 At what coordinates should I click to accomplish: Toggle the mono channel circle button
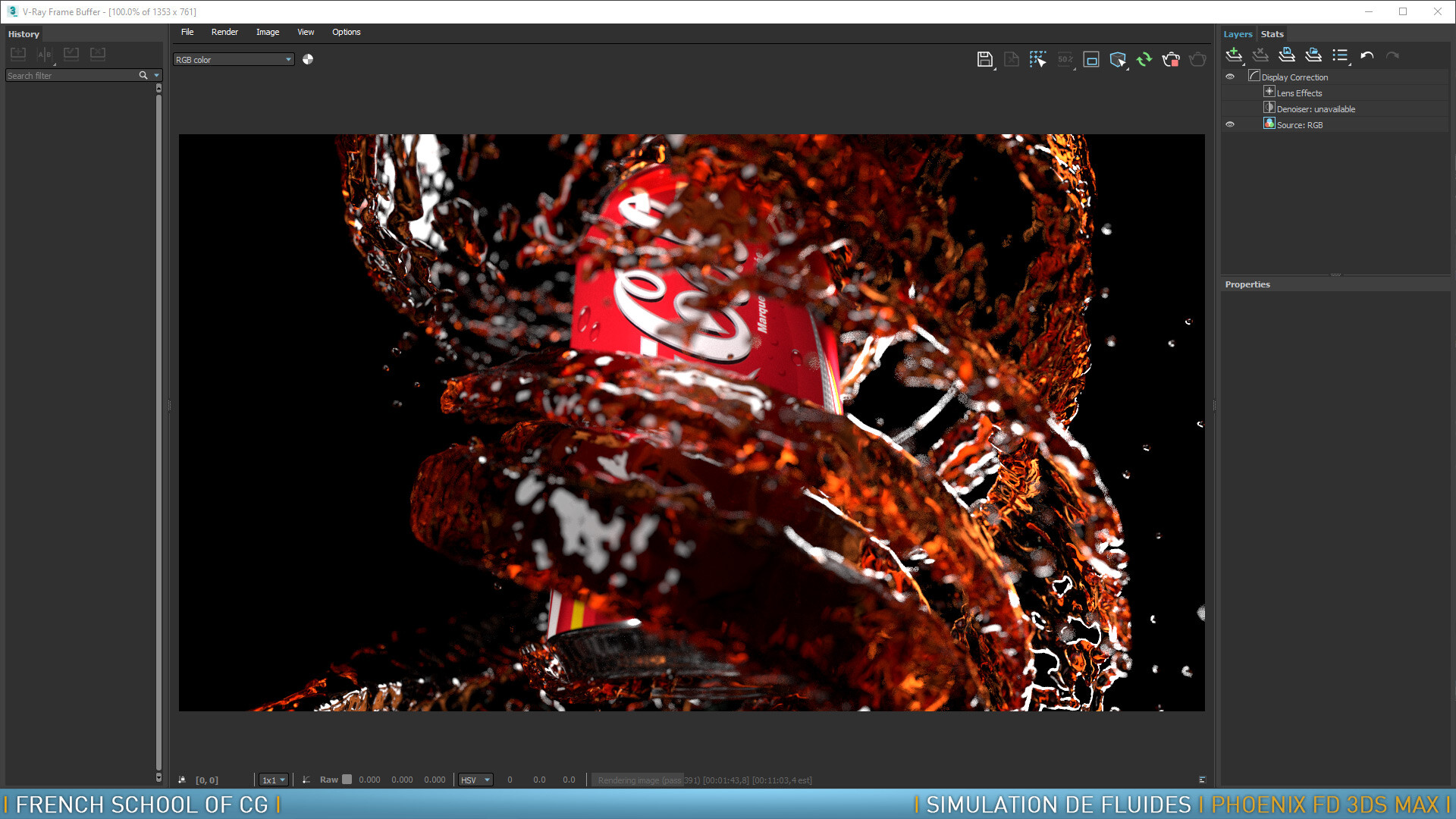click(308, 59)
